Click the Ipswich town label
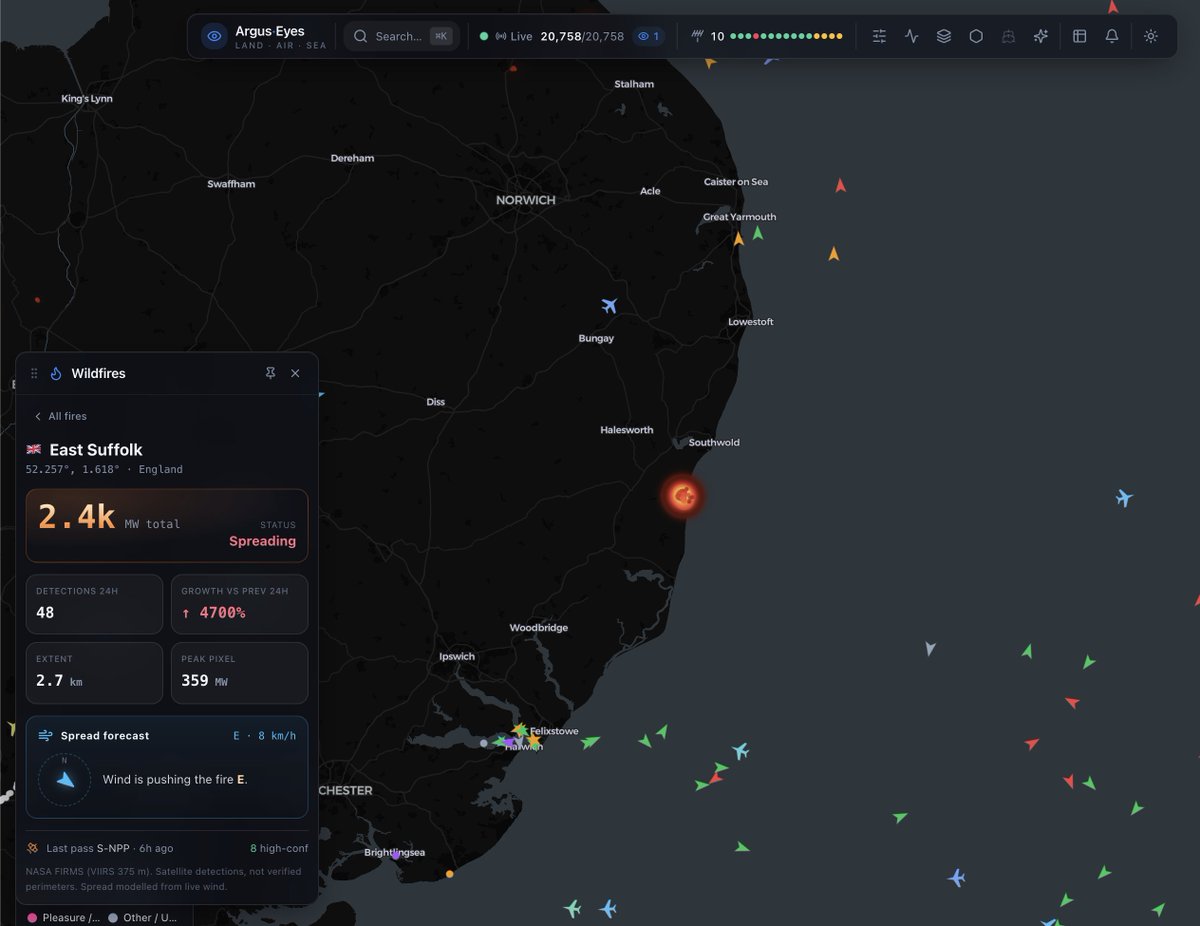This screenshot has width=1200, height=926. pos(457,657)
